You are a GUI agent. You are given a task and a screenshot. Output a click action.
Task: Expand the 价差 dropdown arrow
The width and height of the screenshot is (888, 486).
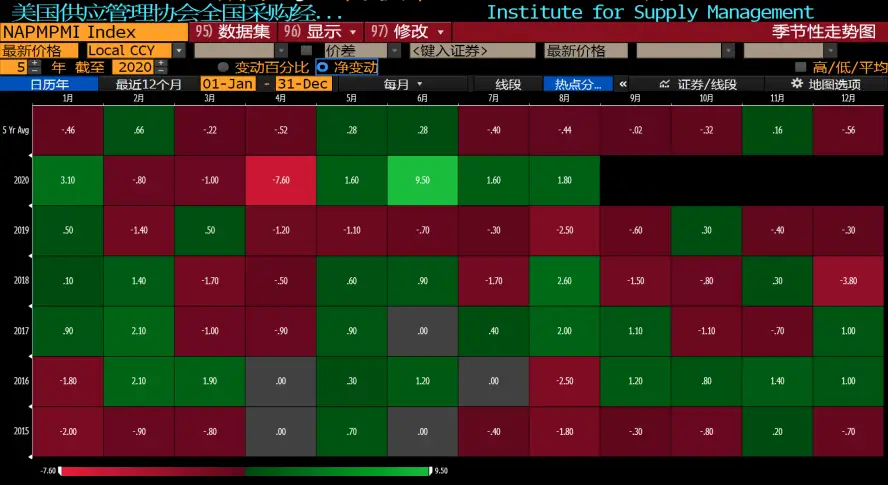coord(395,50)
